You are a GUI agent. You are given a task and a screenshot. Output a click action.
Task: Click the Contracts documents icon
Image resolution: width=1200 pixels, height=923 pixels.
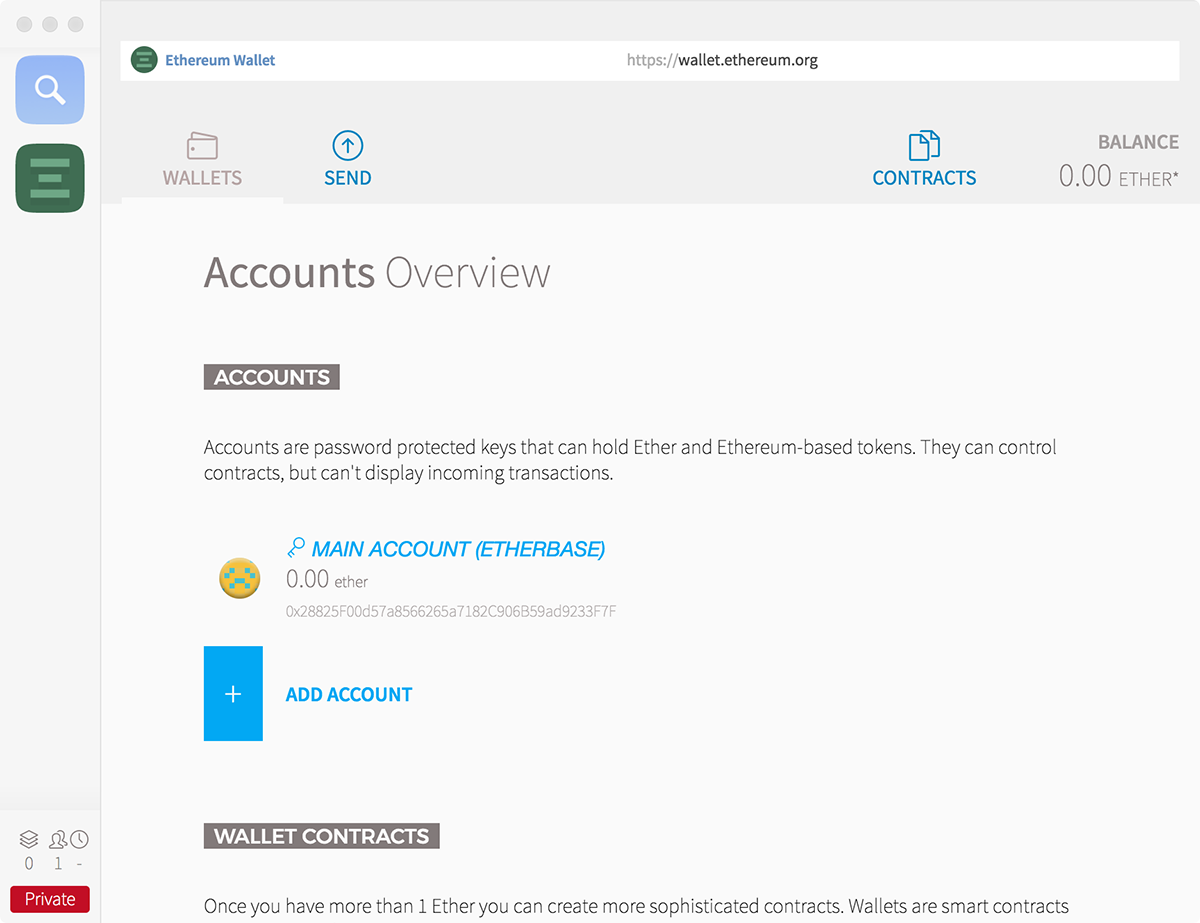click(x=924, y=146)
